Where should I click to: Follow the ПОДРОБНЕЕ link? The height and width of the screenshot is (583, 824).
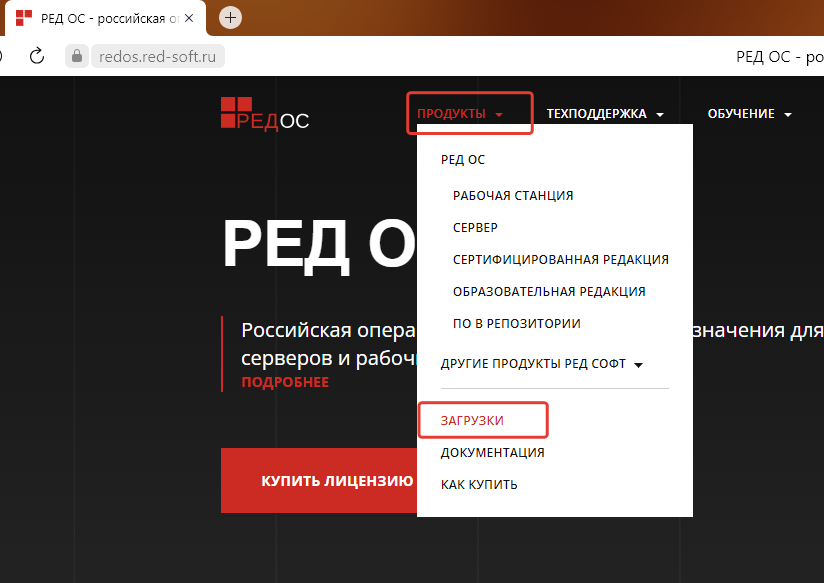285,382
